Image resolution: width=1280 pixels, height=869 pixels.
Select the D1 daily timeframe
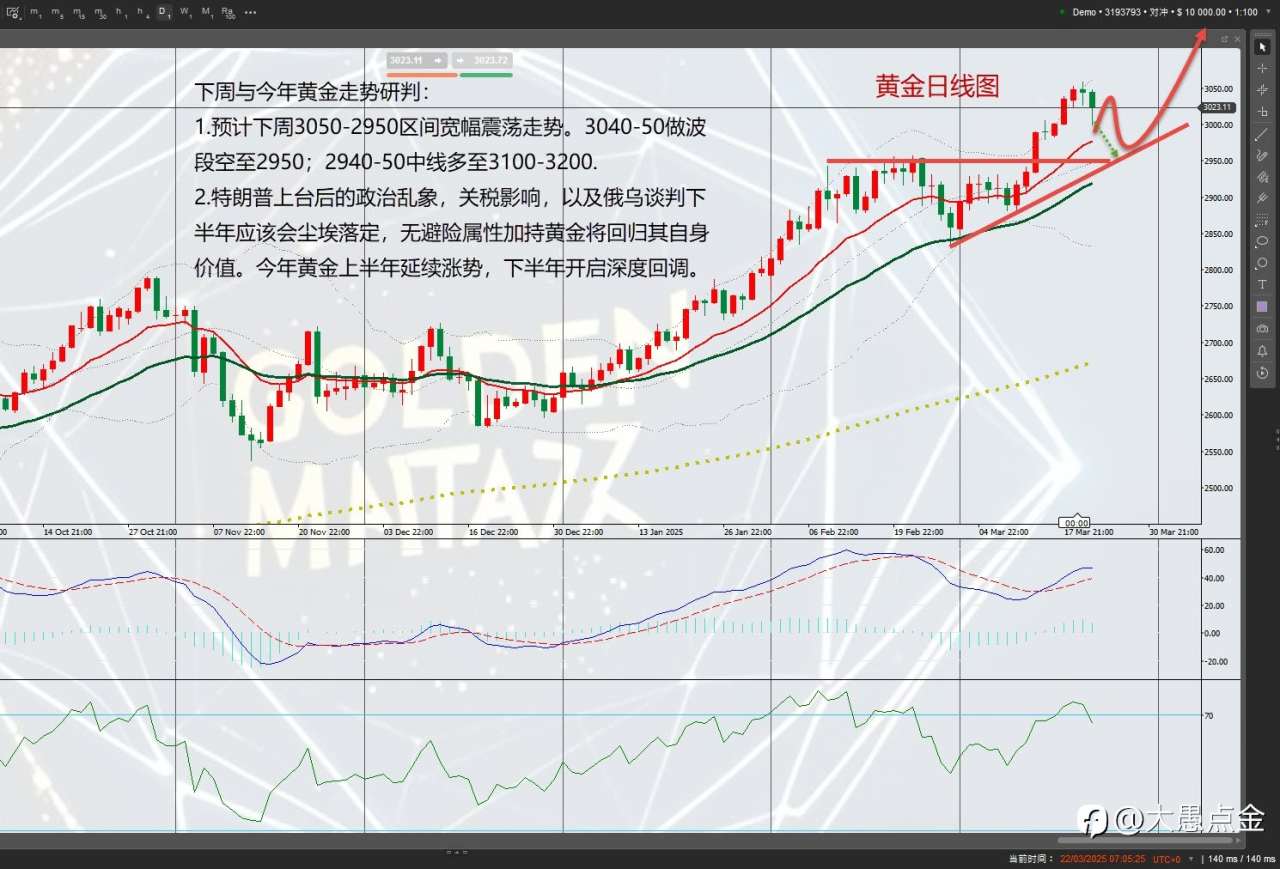tap(164, 12)
